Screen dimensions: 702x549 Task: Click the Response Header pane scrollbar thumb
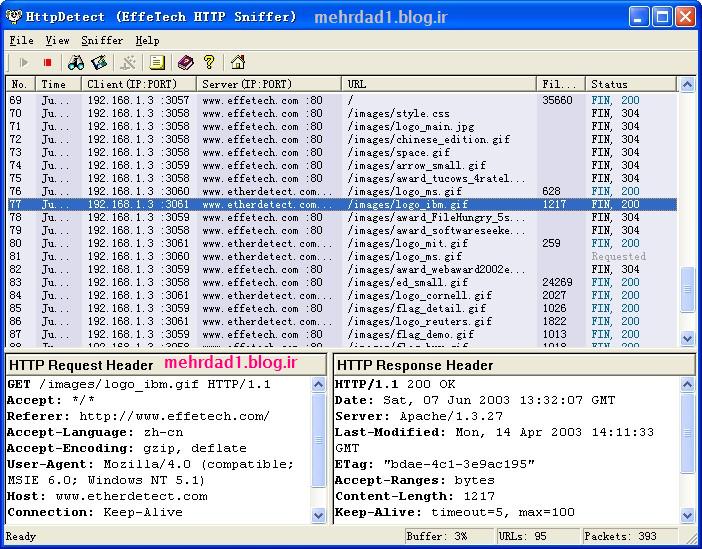687,433
